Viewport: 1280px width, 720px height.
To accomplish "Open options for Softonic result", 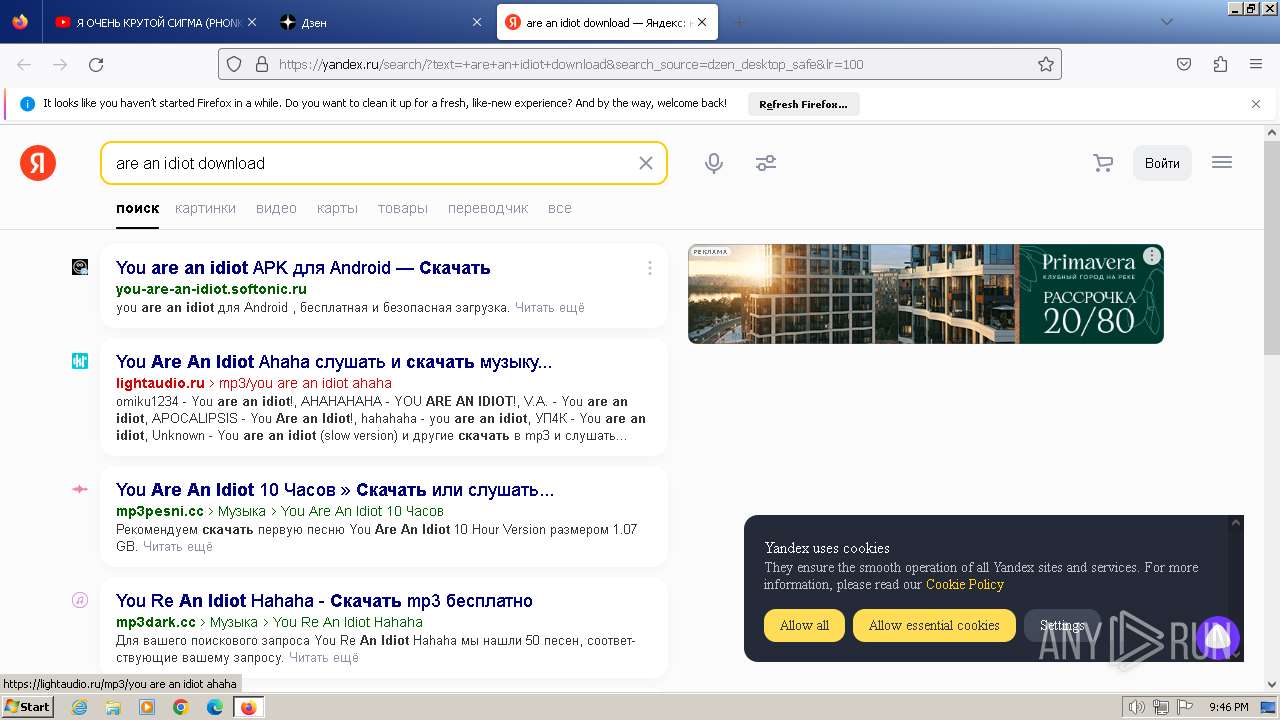I will (650, 268).
